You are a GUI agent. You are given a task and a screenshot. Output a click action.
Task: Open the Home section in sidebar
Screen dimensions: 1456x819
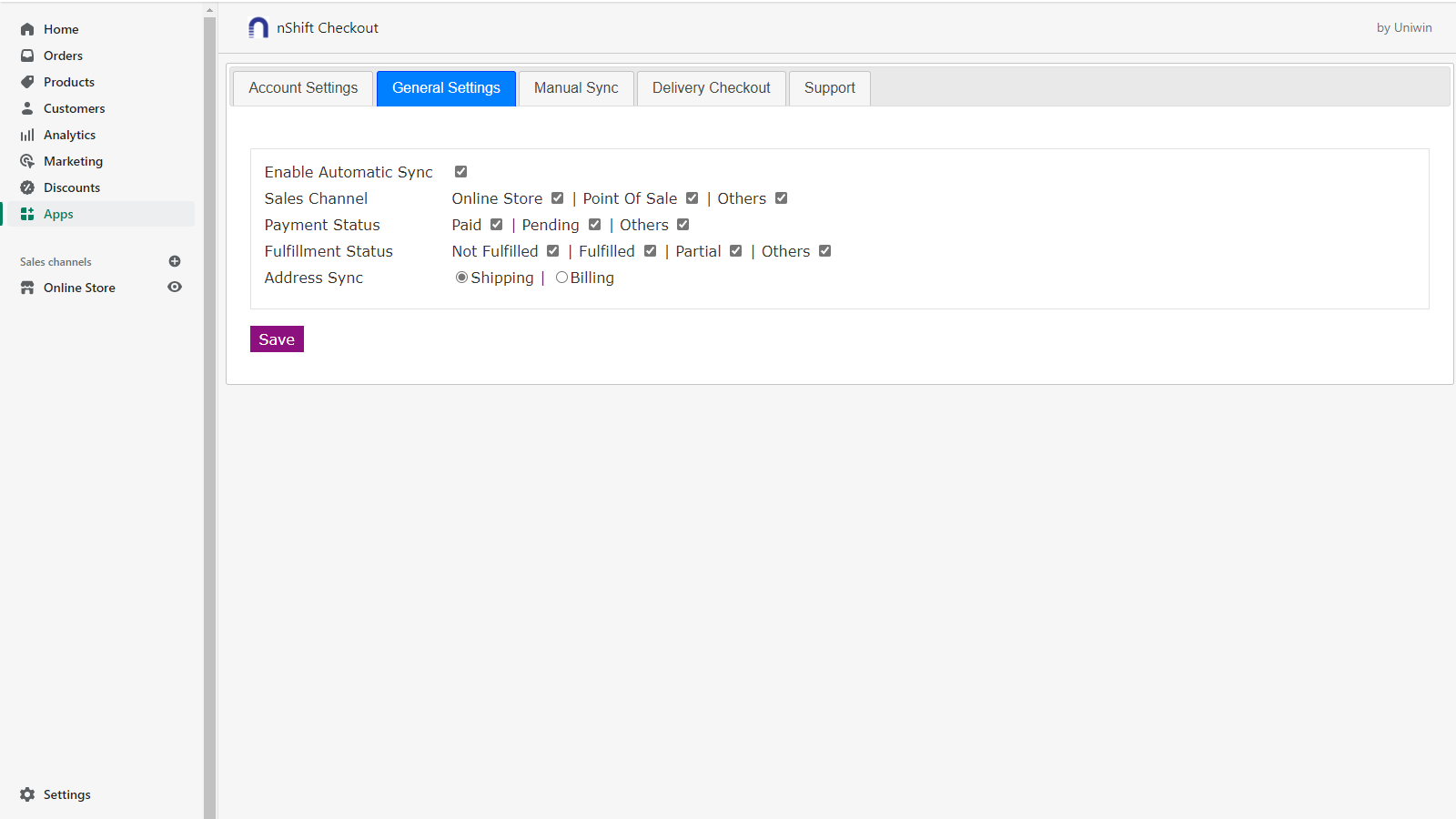click(x=61, y=28)
